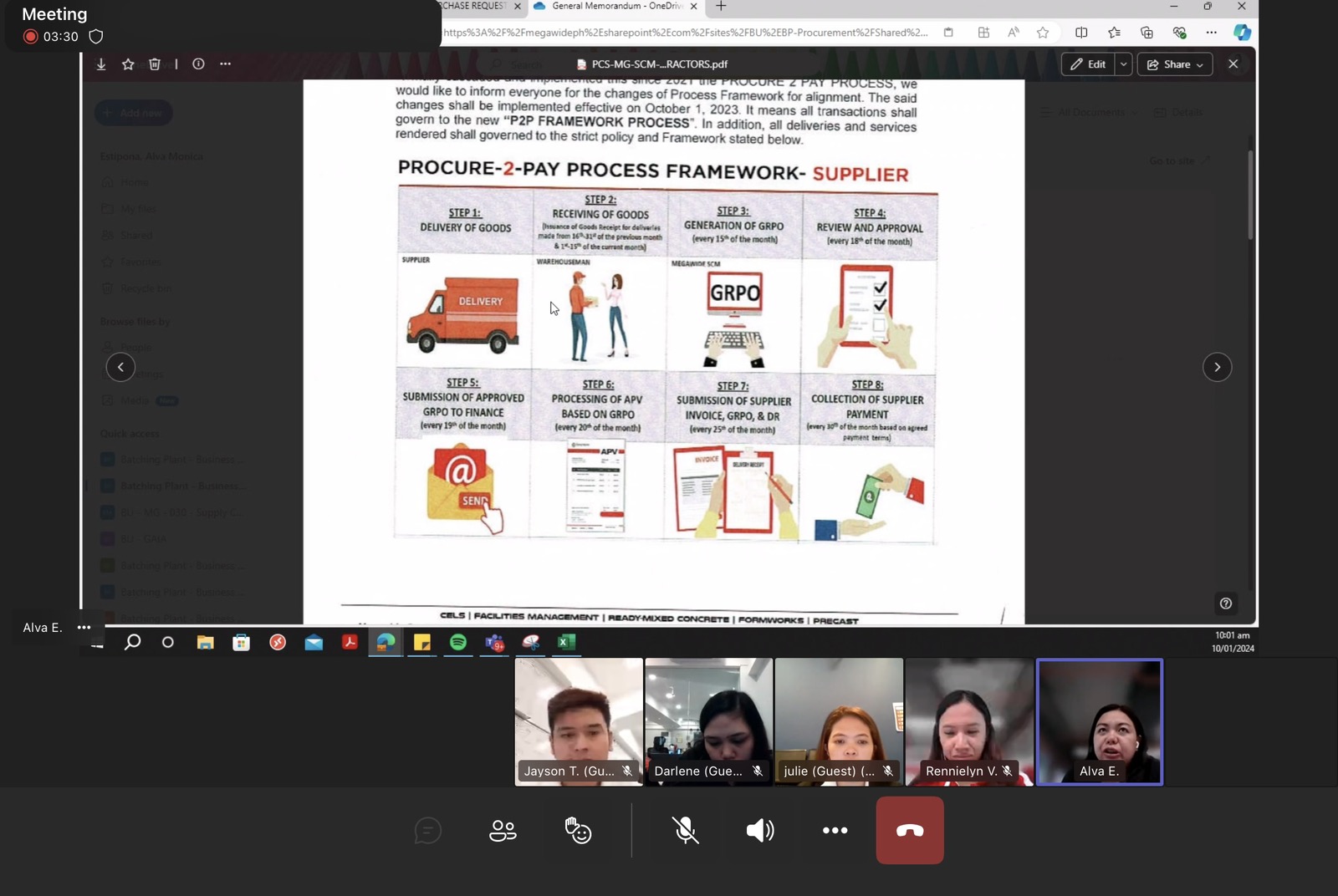
Task: Unmute the microphone
Action: [x=685, y=831]
